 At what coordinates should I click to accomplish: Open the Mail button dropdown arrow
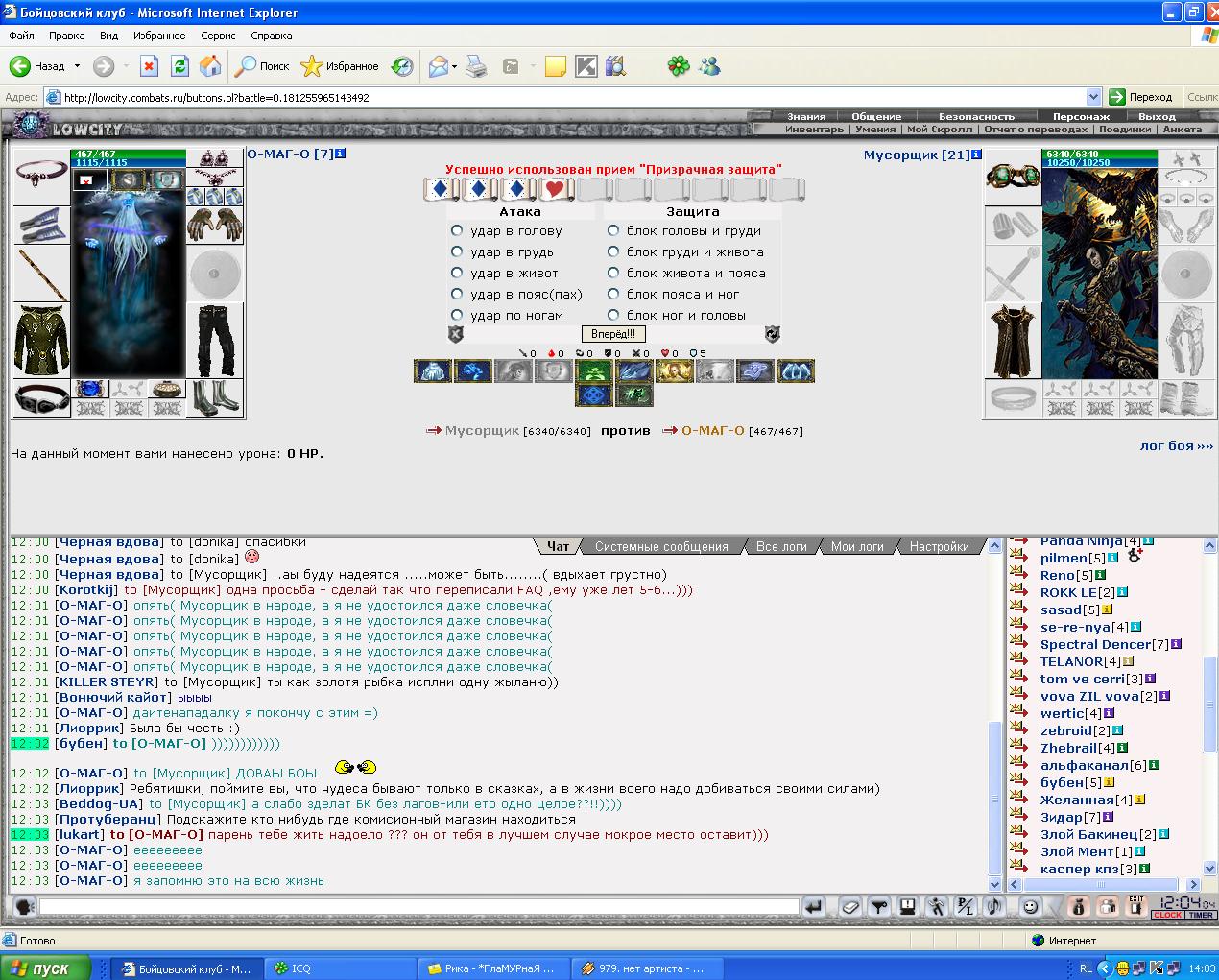(x=454, y=66)
